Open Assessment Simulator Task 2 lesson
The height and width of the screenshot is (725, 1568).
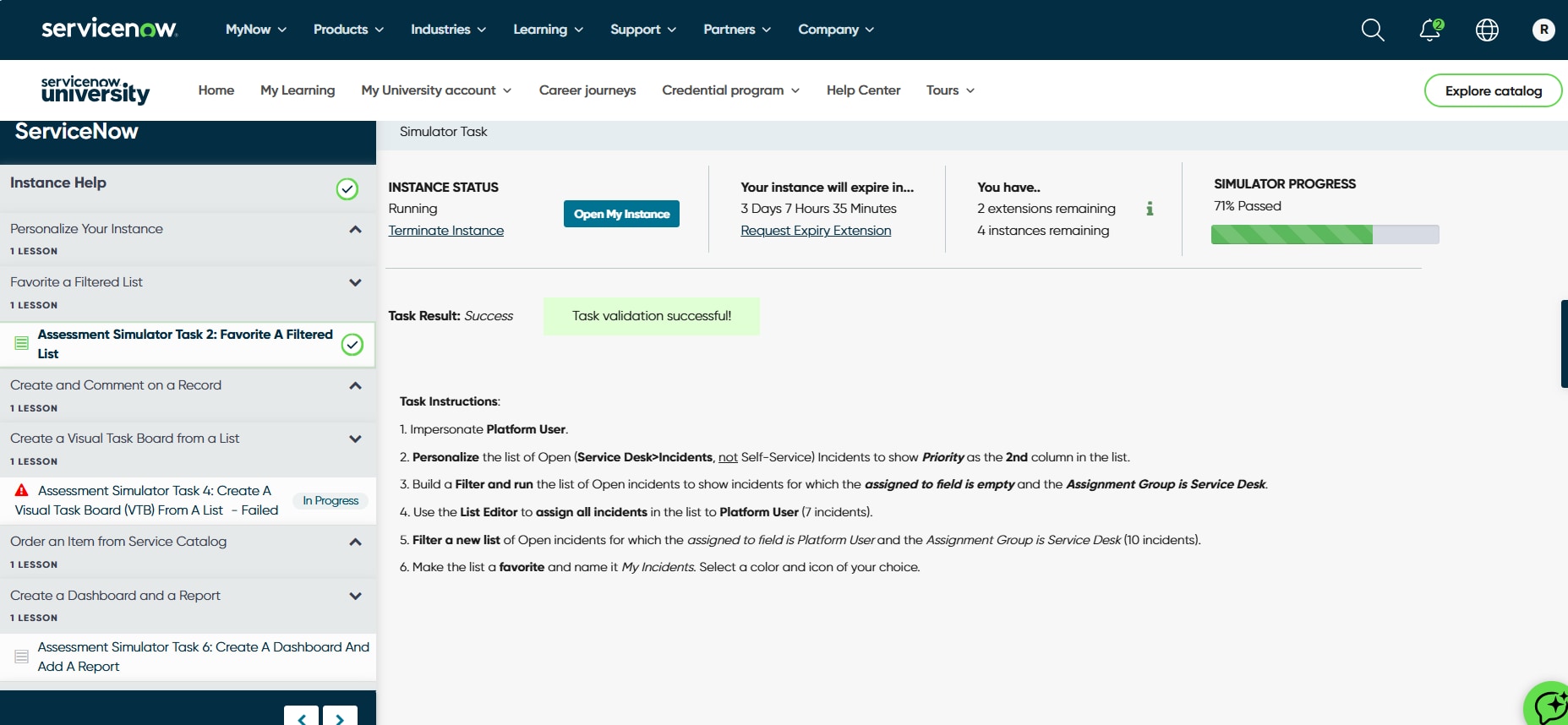[x=186, y=344]
